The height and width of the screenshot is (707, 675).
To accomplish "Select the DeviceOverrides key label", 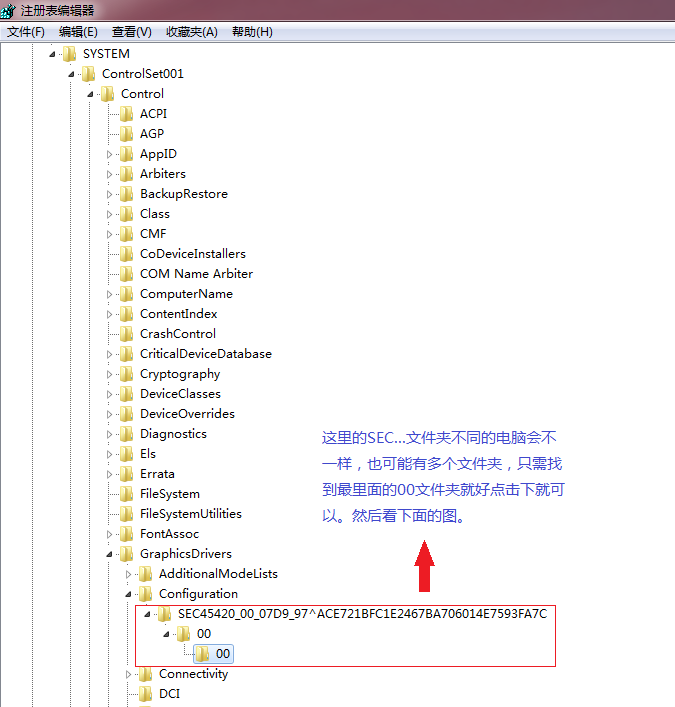I will point(187,413).
